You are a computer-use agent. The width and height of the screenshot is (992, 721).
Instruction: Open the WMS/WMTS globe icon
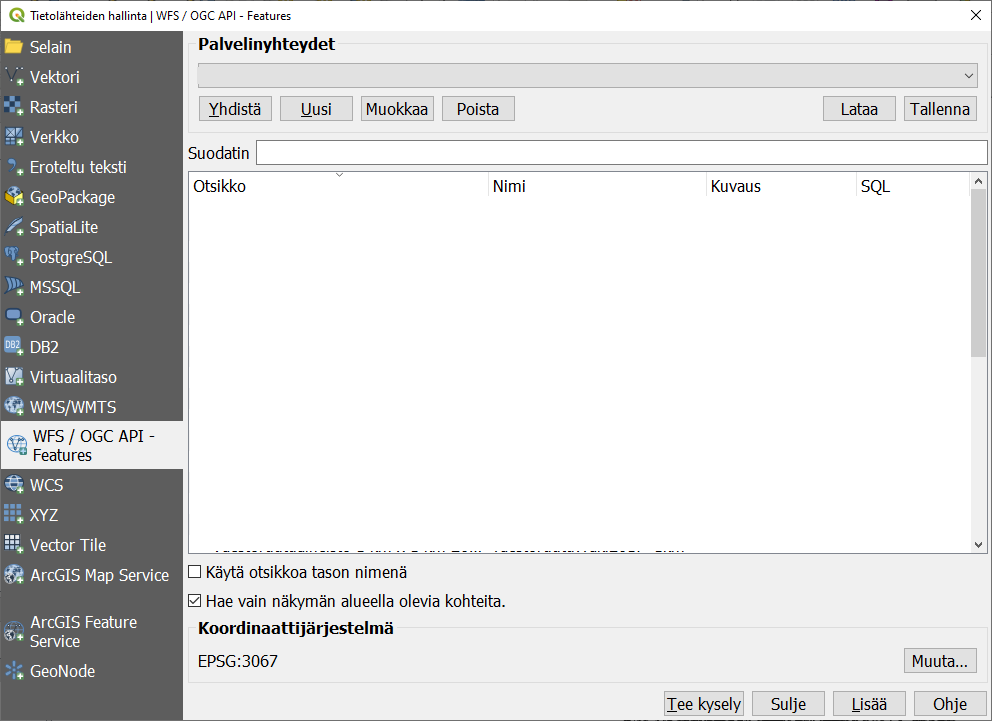(14, 407)
